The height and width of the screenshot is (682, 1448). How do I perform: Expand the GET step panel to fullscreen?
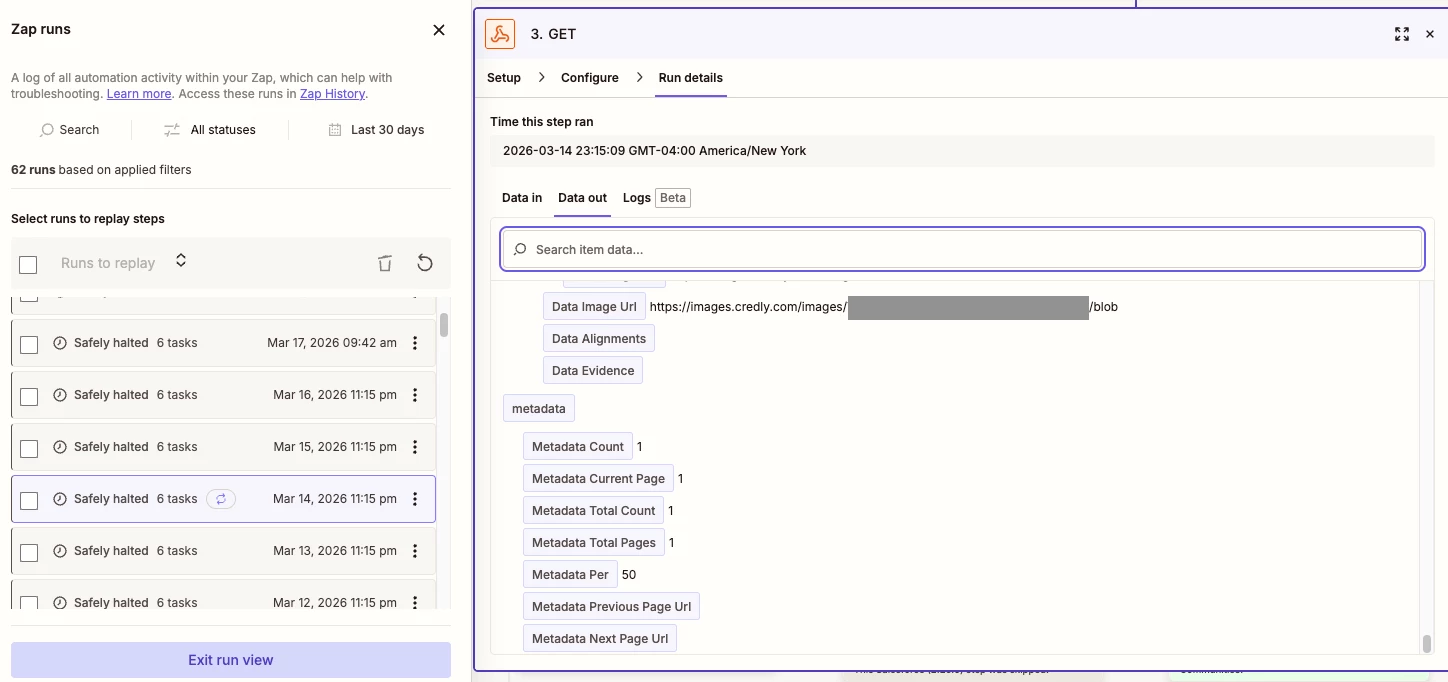1401,34
